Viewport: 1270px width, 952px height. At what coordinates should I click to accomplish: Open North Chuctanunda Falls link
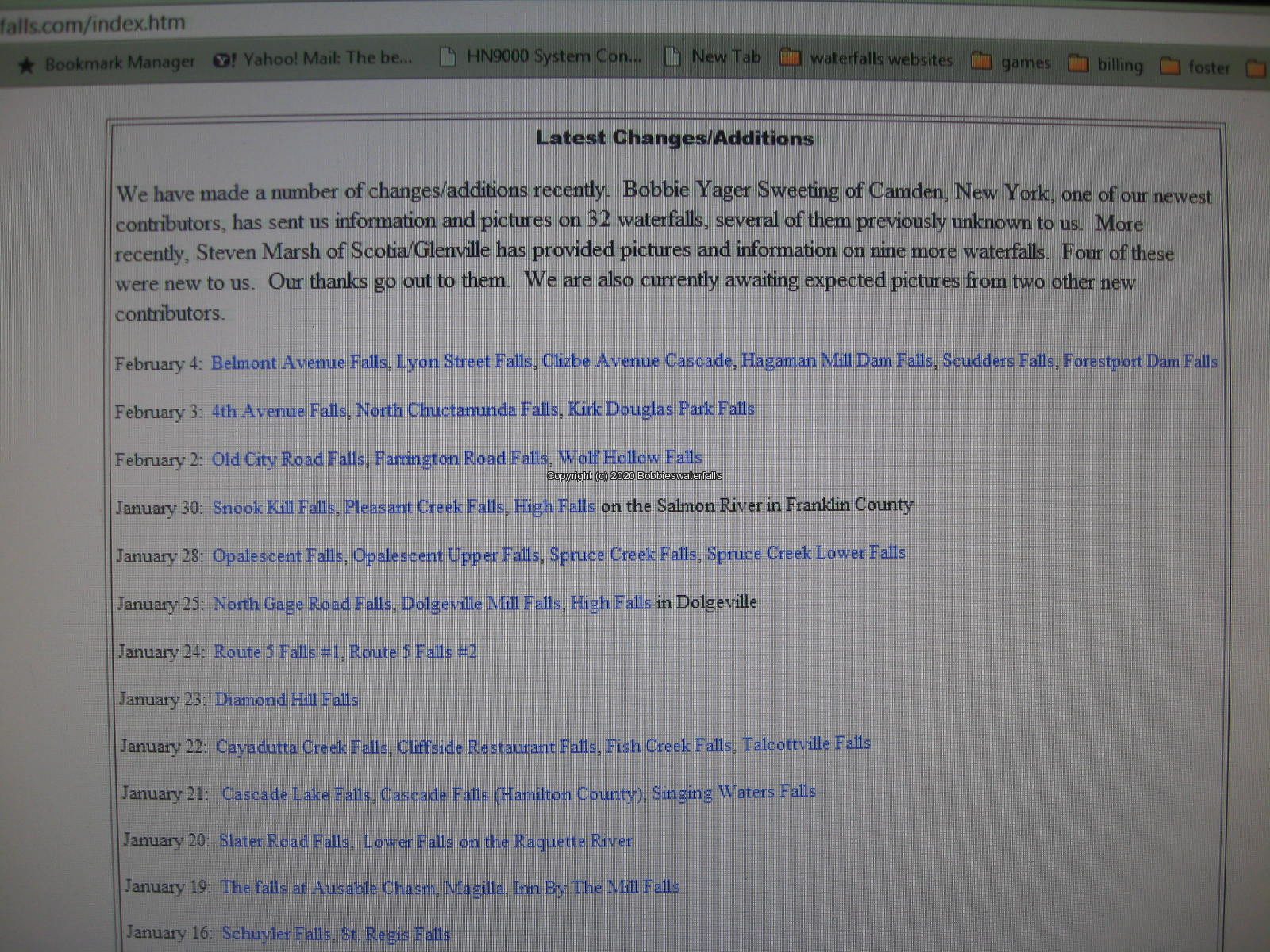457,409
